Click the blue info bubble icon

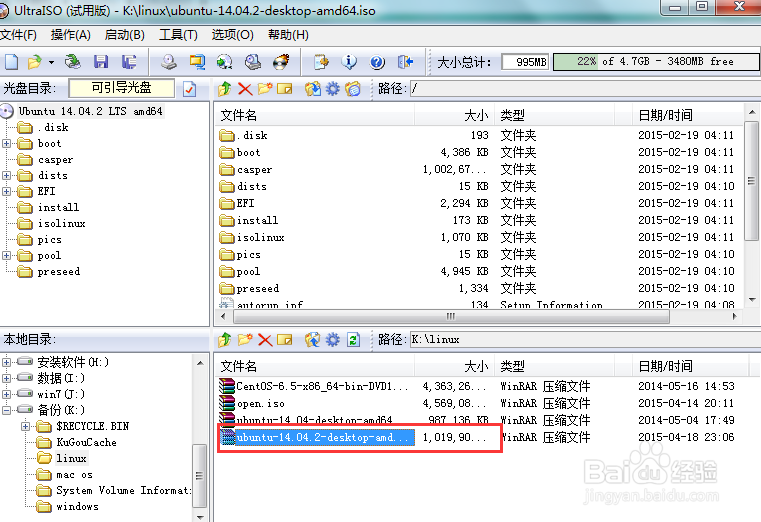349,62
